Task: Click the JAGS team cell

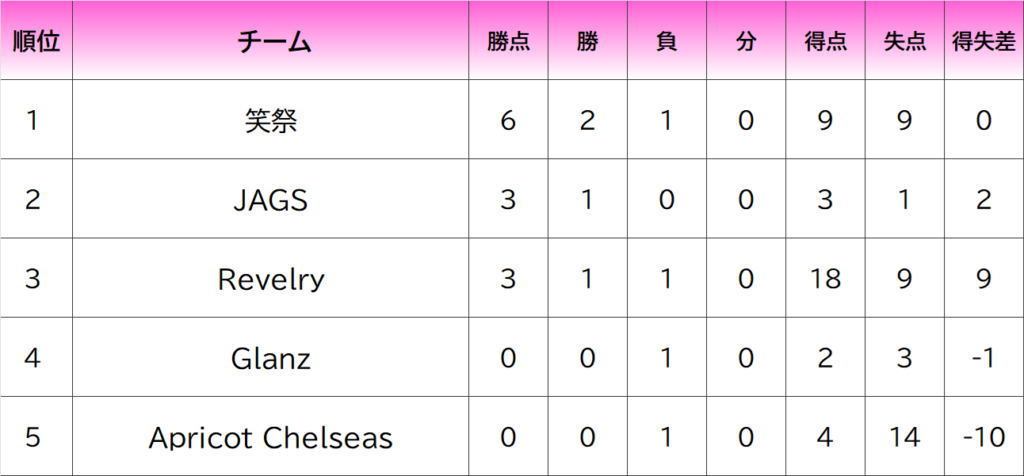Action: click(x=271, y=200)
